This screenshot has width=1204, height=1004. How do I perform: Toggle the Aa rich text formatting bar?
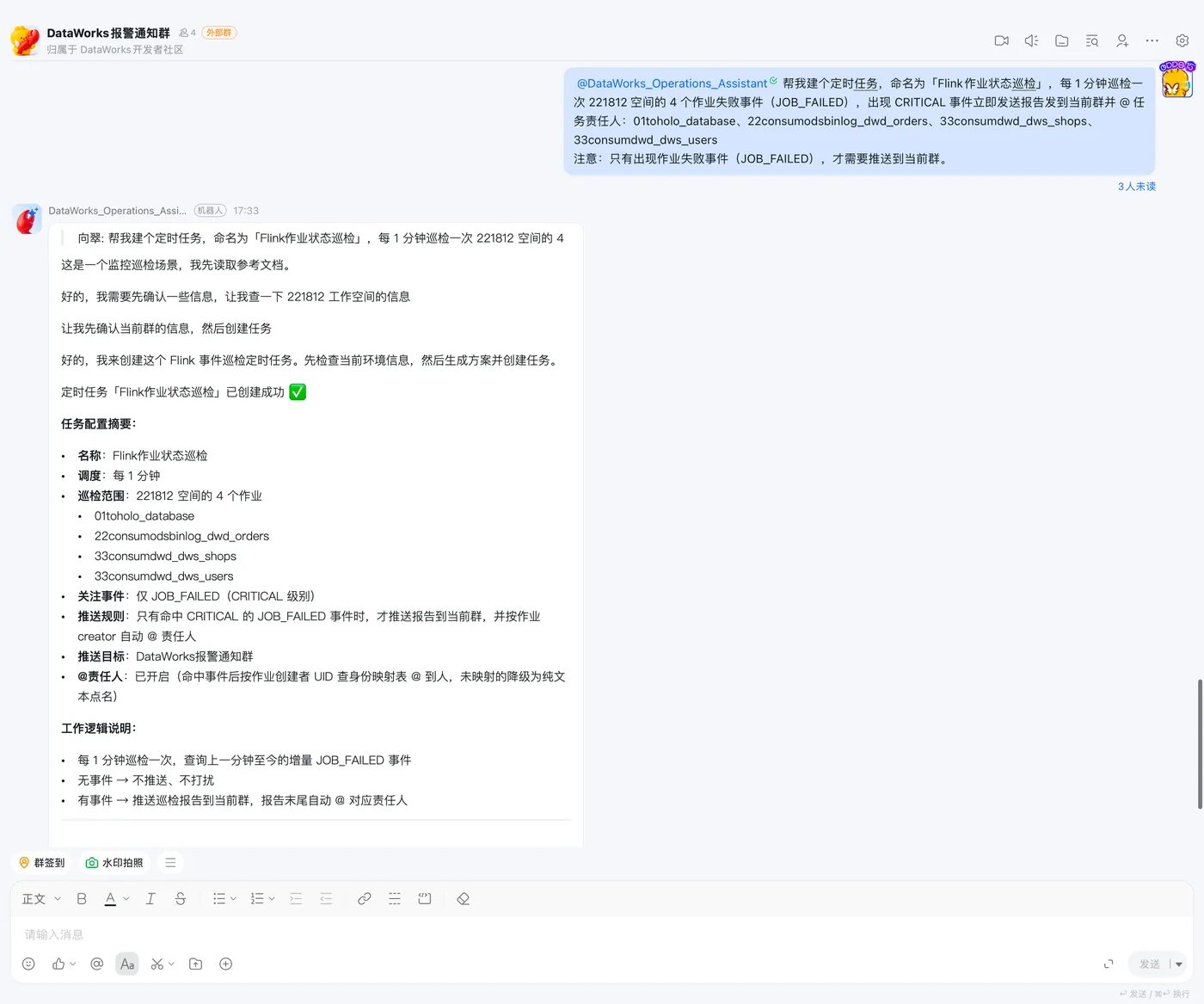click(127, 964)
